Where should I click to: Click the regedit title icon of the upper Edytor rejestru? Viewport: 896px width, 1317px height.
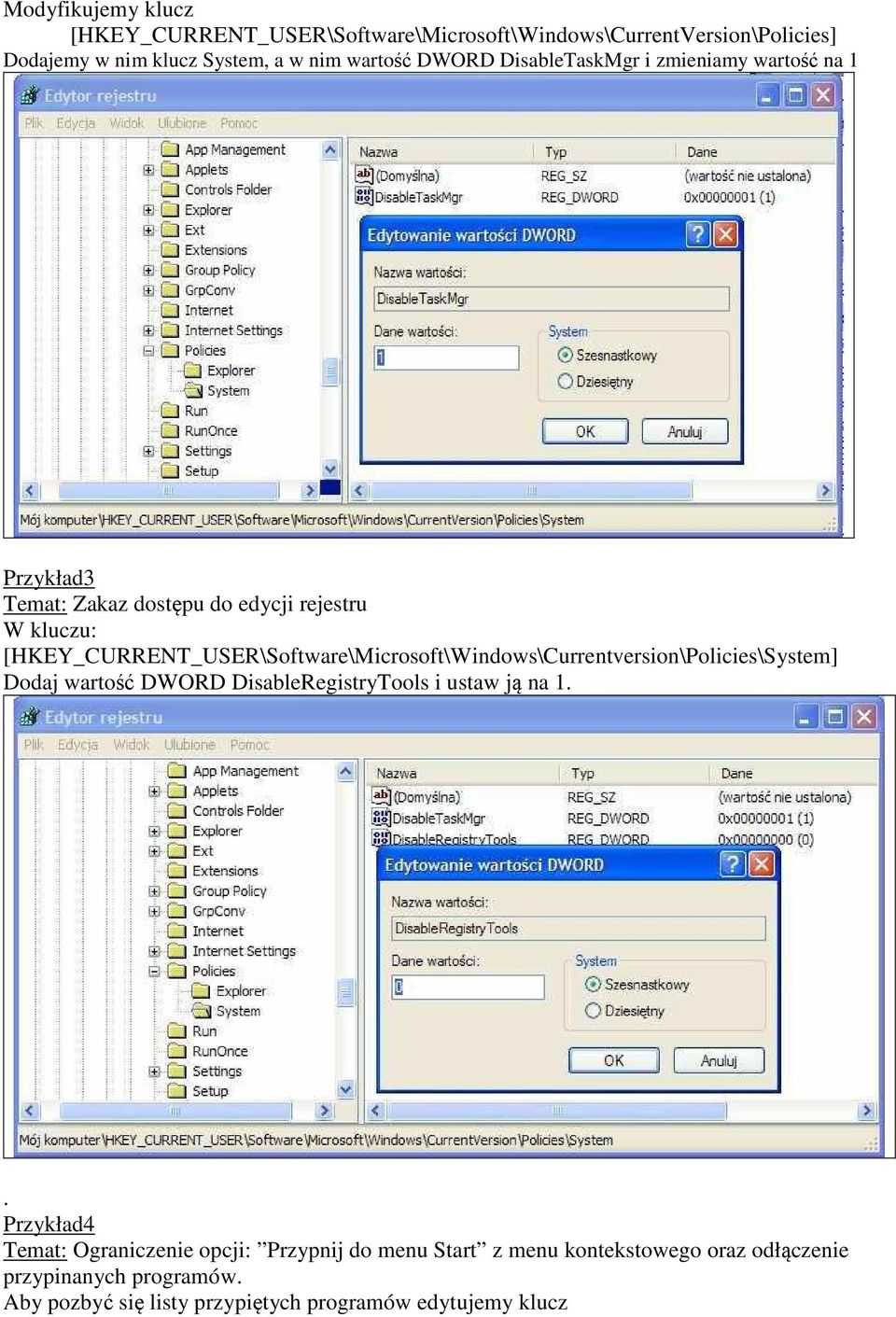pos(31,95)
